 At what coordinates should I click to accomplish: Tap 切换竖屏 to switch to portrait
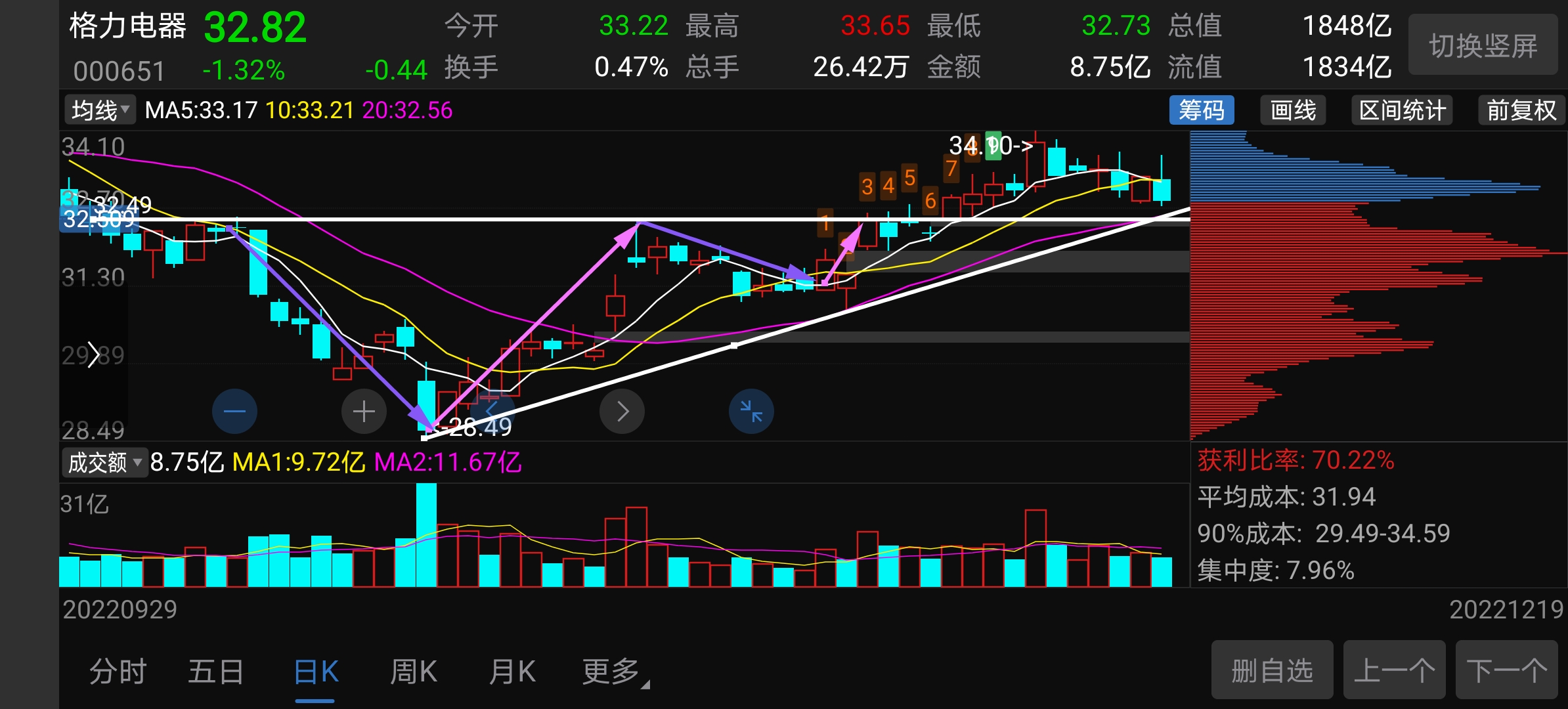coord(1483,45)
